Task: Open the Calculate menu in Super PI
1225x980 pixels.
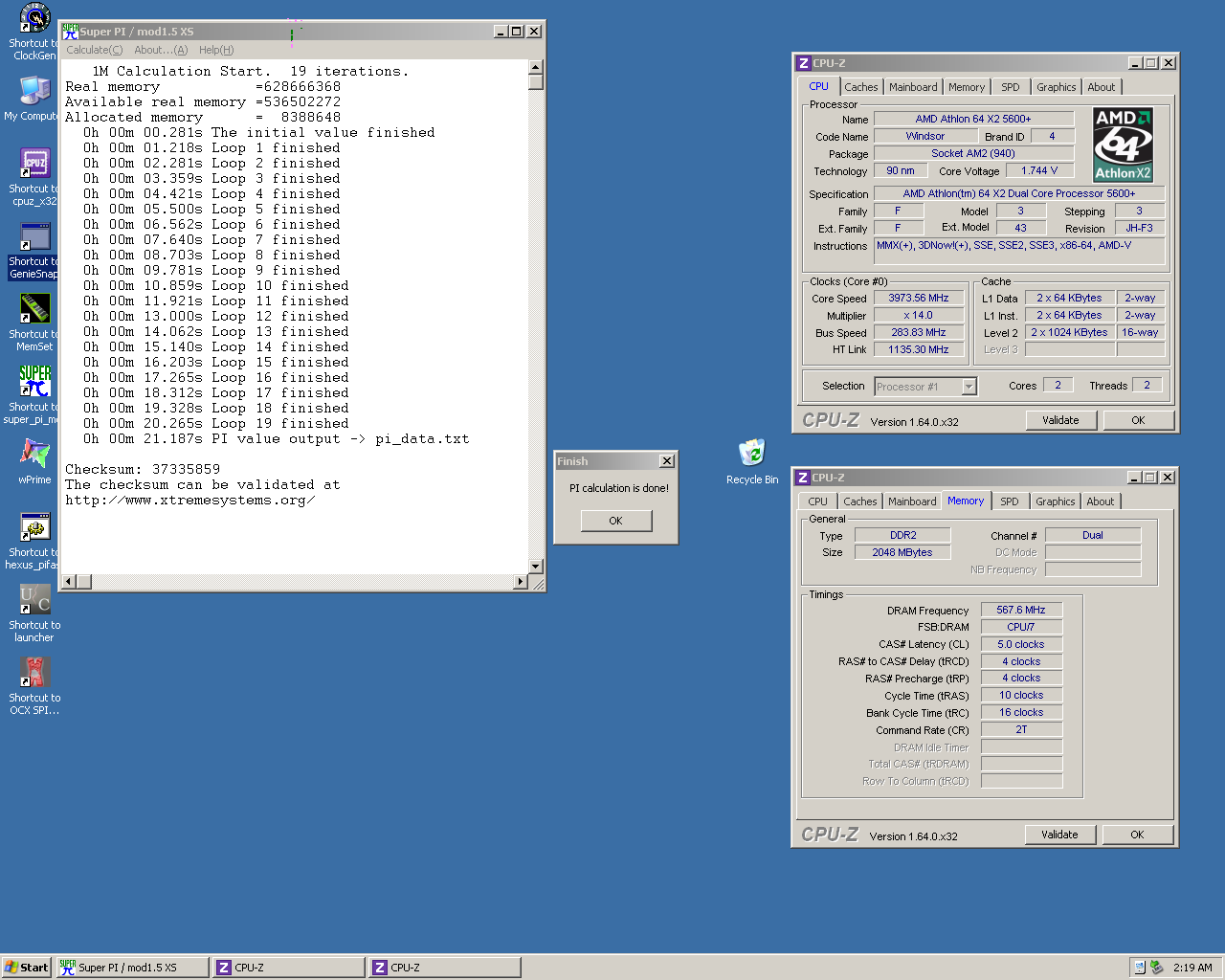Action: coord(94,50)
